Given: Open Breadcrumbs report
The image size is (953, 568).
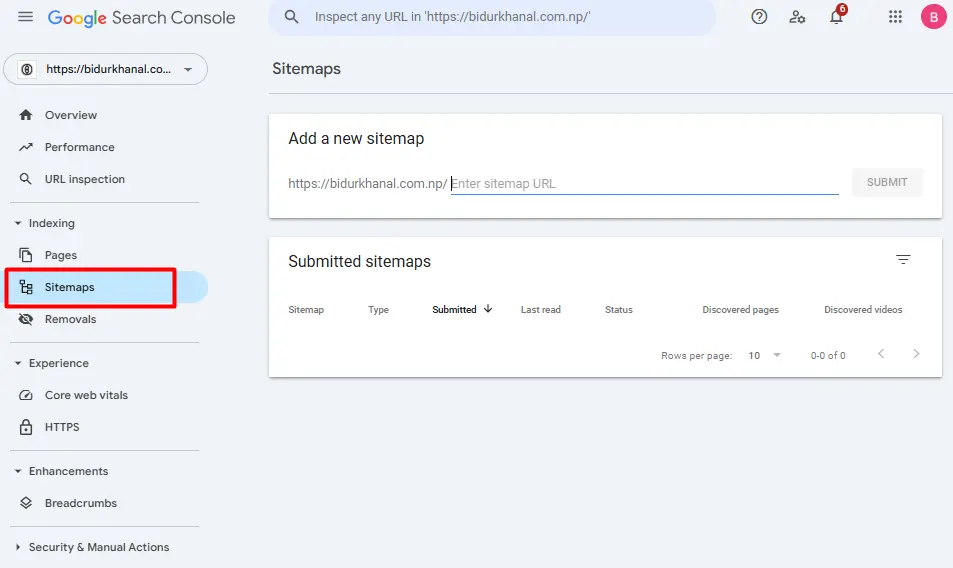Looking at the screenshot, I should pyautogui.click(x=81, y=503).
